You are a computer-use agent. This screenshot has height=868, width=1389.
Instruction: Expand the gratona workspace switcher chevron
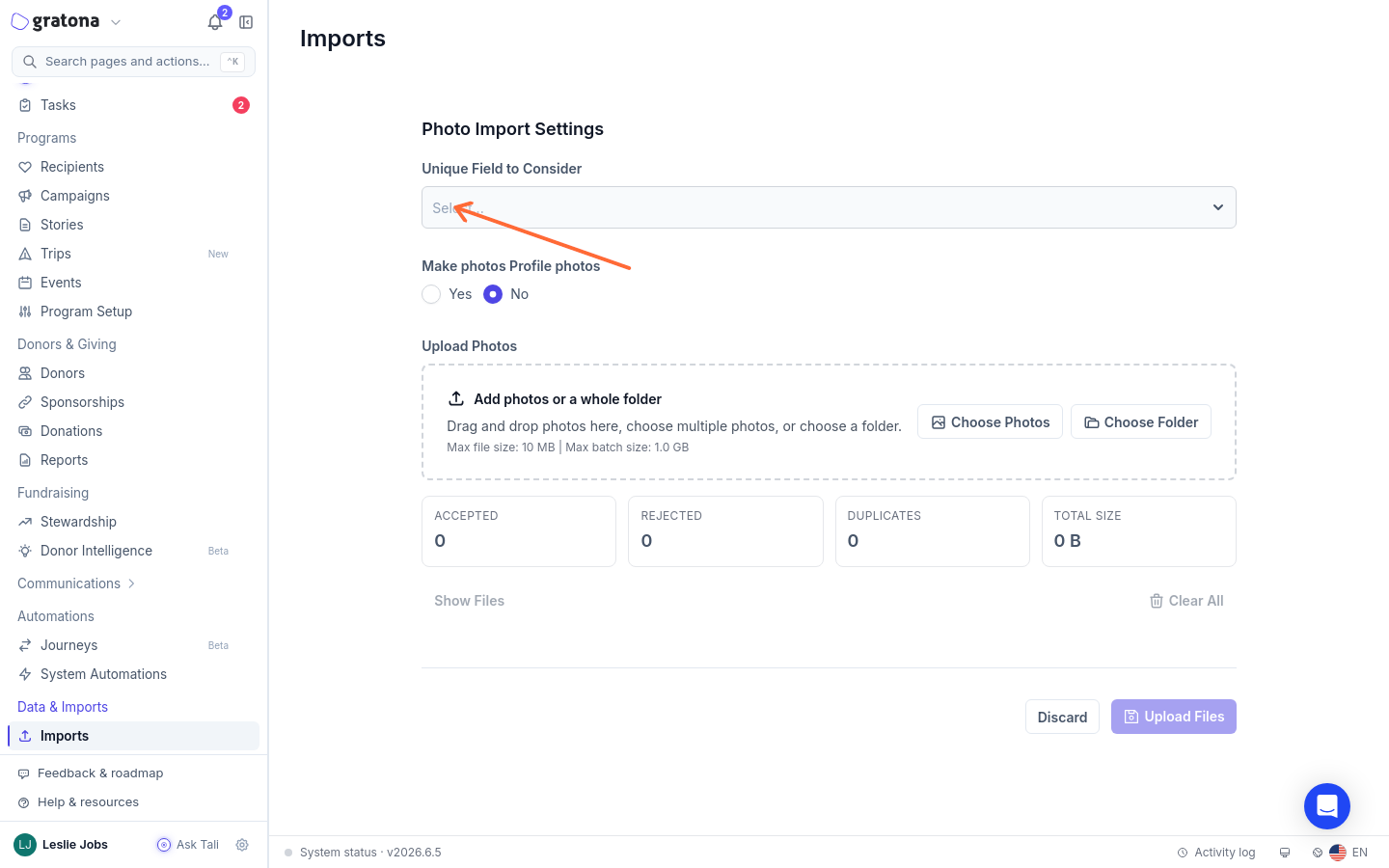[x=116, y=22]
